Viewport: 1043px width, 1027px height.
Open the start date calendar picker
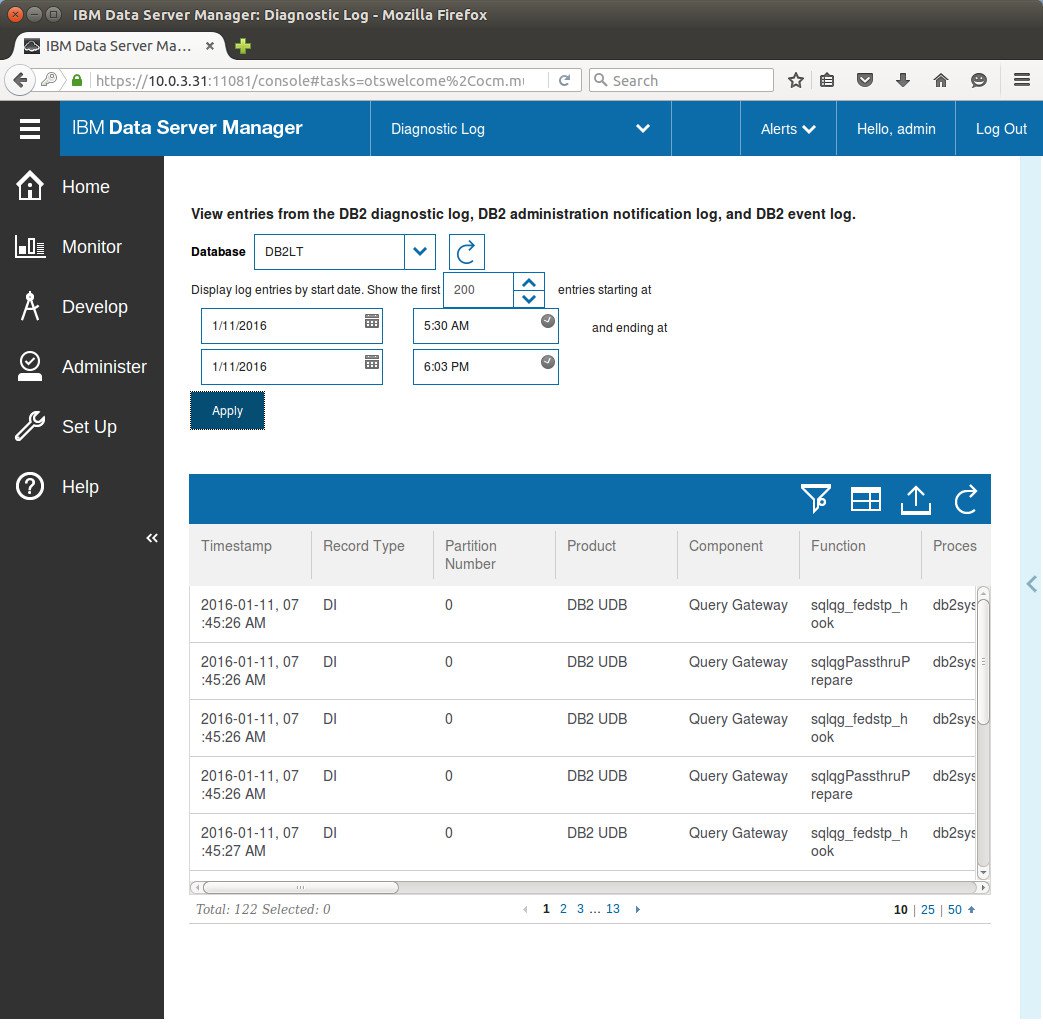coord(372,321)
